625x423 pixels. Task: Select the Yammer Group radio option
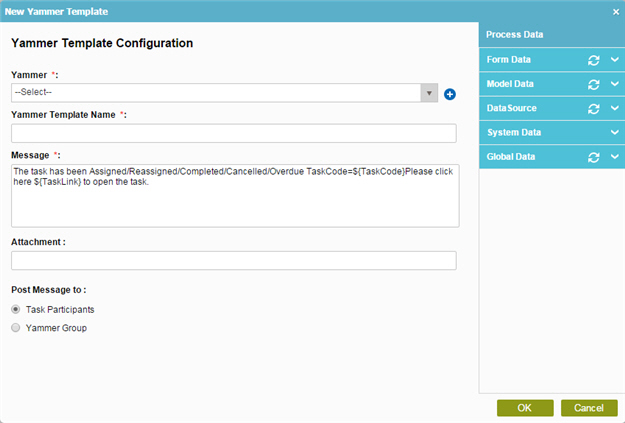click(16, 328)
